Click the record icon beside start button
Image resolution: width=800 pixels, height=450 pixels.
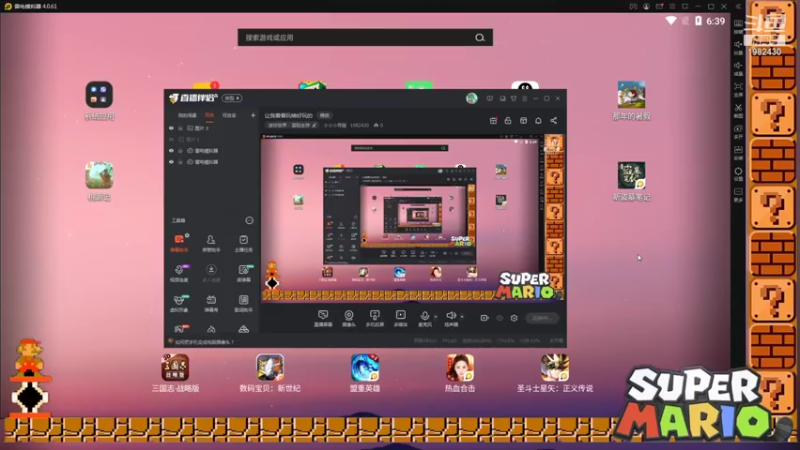[484, 318]
